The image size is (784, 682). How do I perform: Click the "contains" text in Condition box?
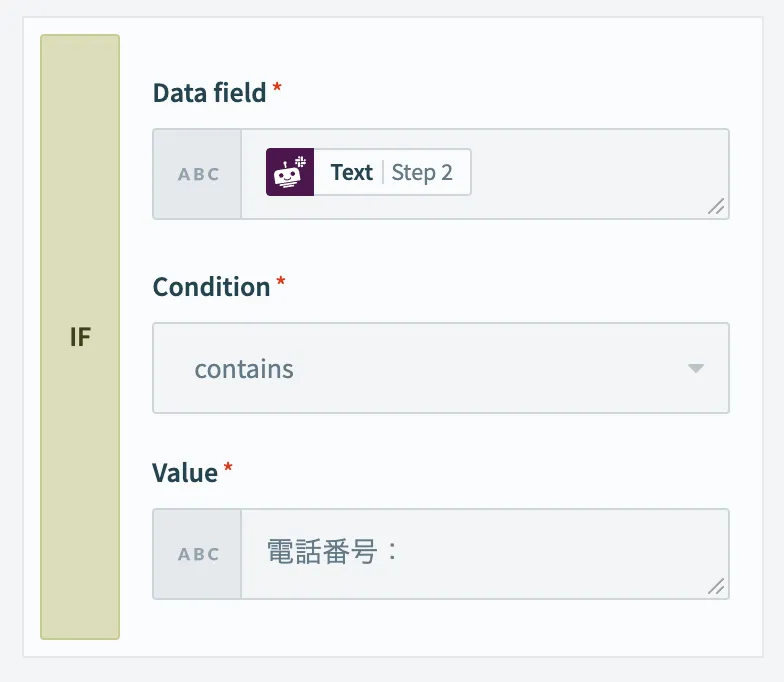coord(244,369)
